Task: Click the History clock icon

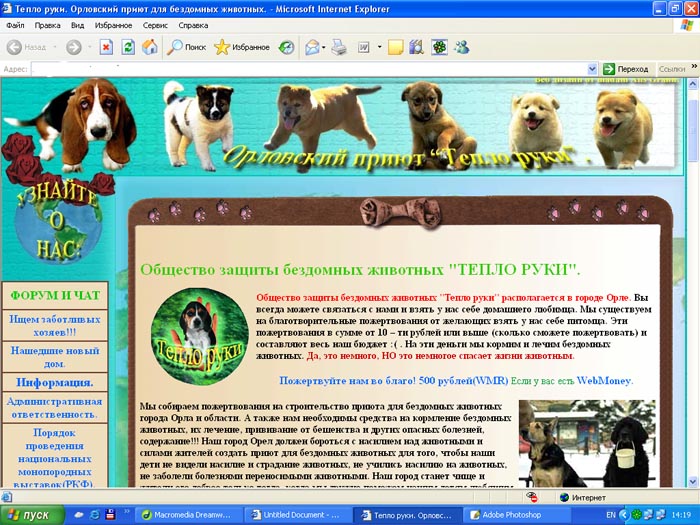Action: (286, 47)
